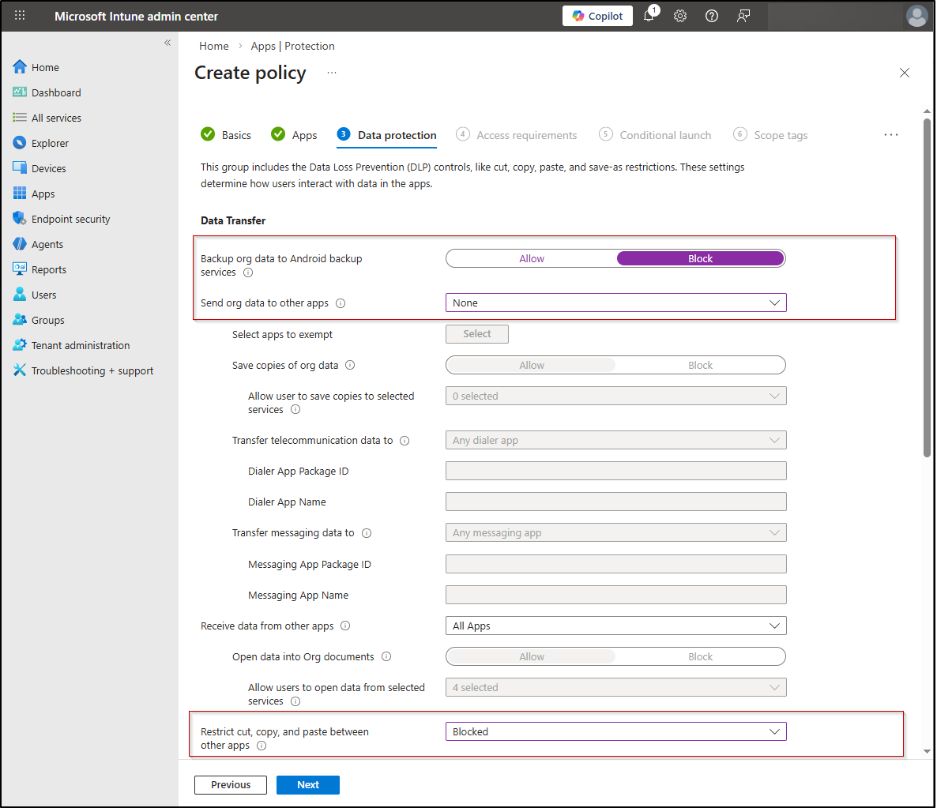This screenshot has width=936, height=808.
Task: Click the Previous button
Action: click(230, 785)
